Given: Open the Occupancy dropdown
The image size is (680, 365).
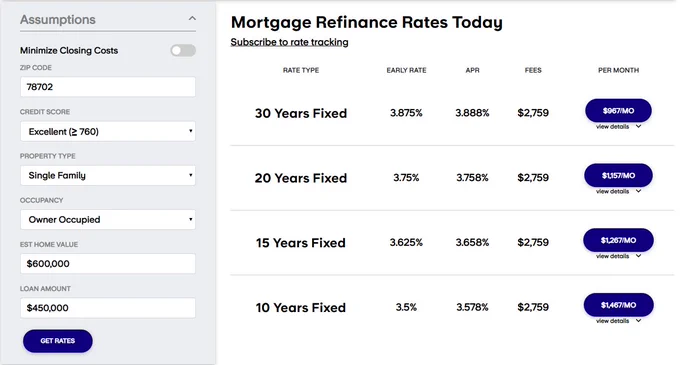Looking at the screenshot, I should coord(108,220).
